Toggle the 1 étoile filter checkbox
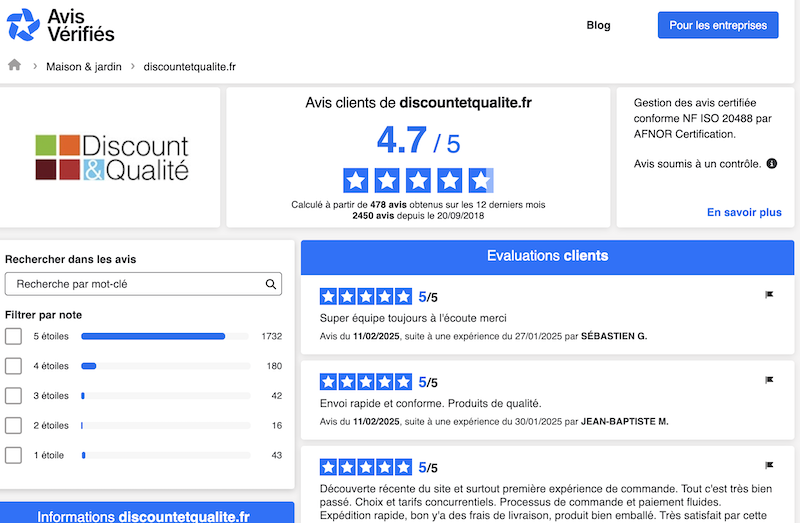800x523 pixels. click(13, 456)
